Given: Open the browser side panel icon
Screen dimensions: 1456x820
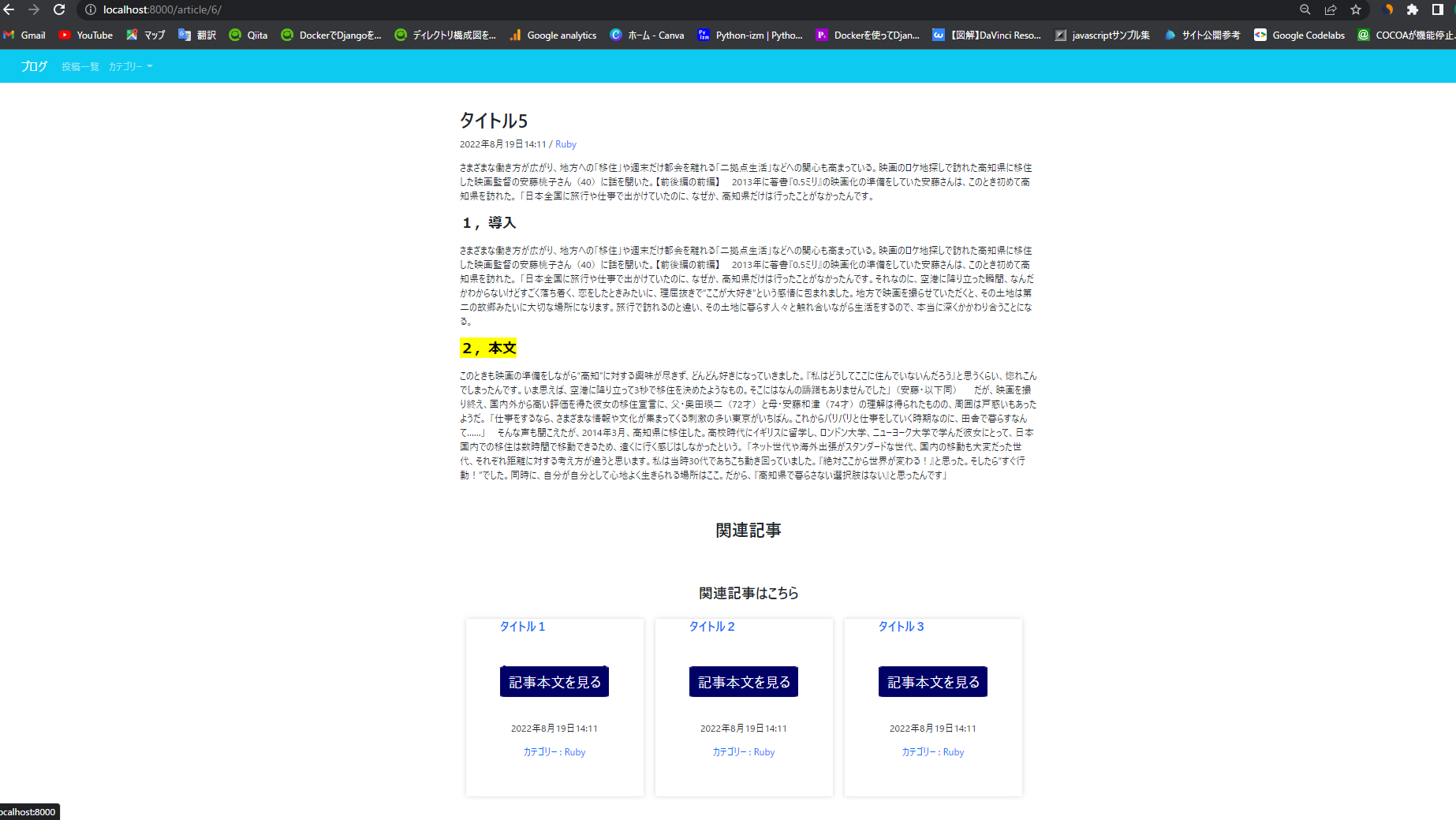Looking at the screenshot, I should coord(1438,9).
